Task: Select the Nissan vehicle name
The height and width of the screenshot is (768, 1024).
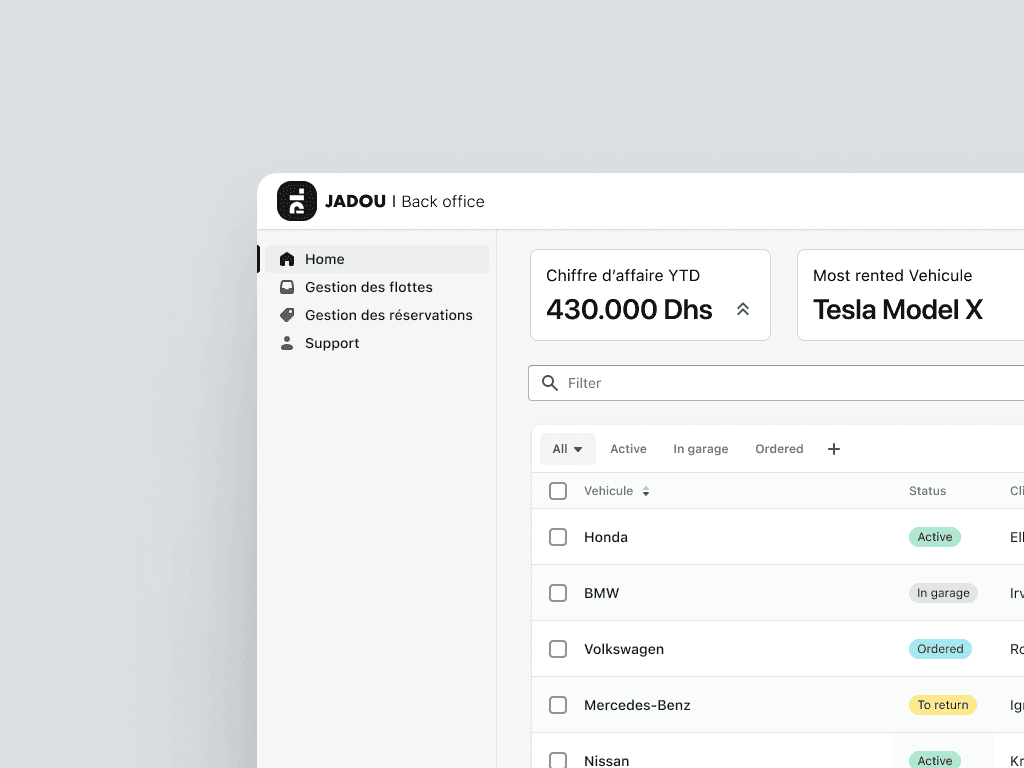Action: tap(607, 761)
